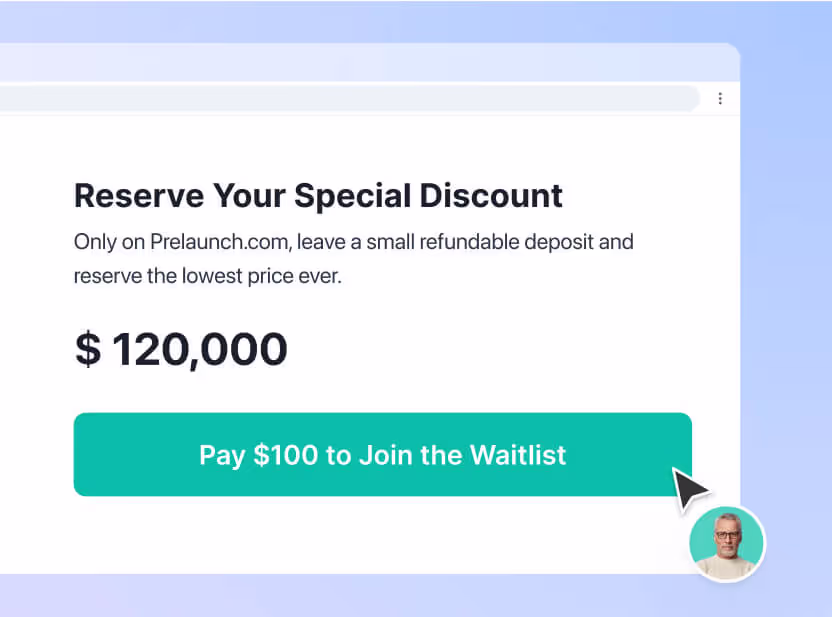Select the $ 120,000 price text
The height and width of the screenshot is (617, 832).
click(181, 348)
